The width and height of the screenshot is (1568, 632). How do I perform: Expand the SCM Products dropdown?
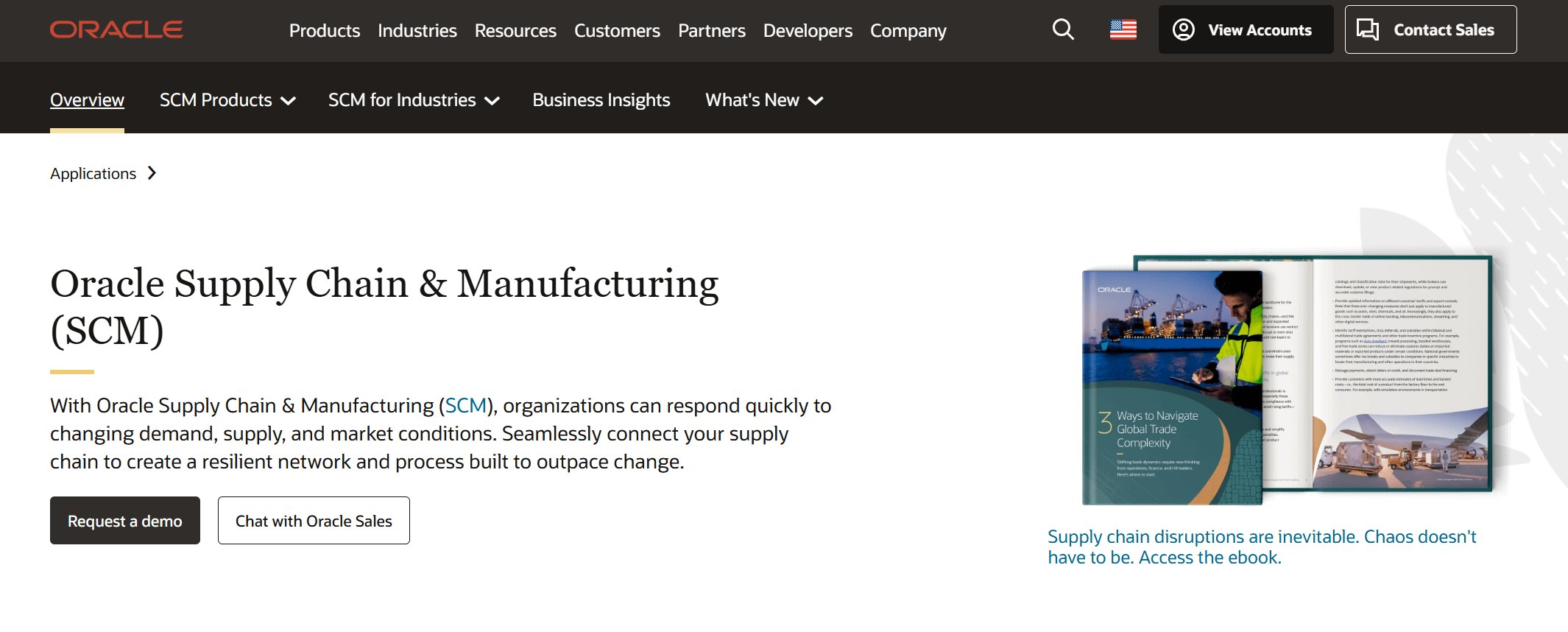[227, 100]
